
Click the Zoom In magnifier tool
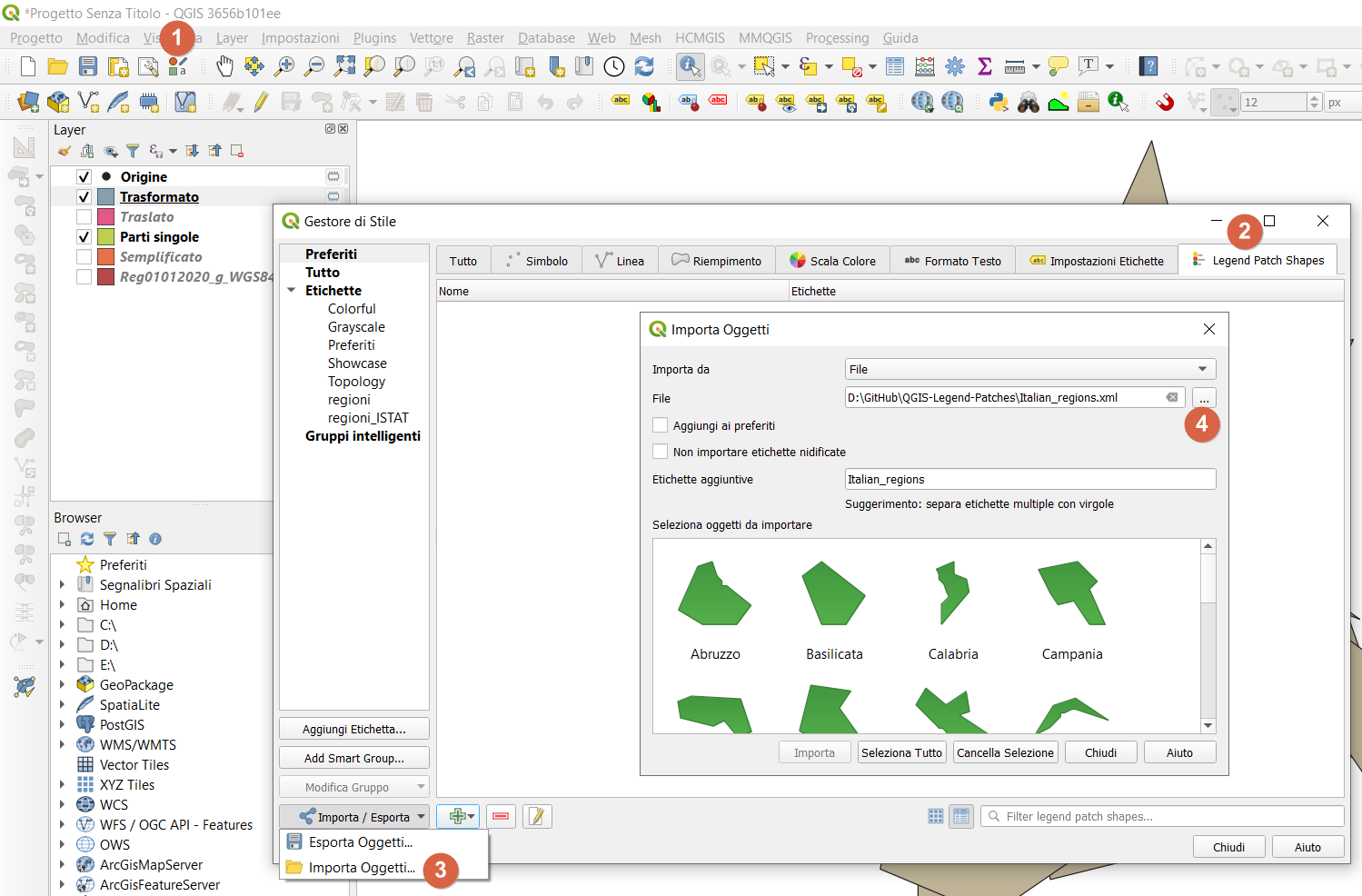click(284, 66)
